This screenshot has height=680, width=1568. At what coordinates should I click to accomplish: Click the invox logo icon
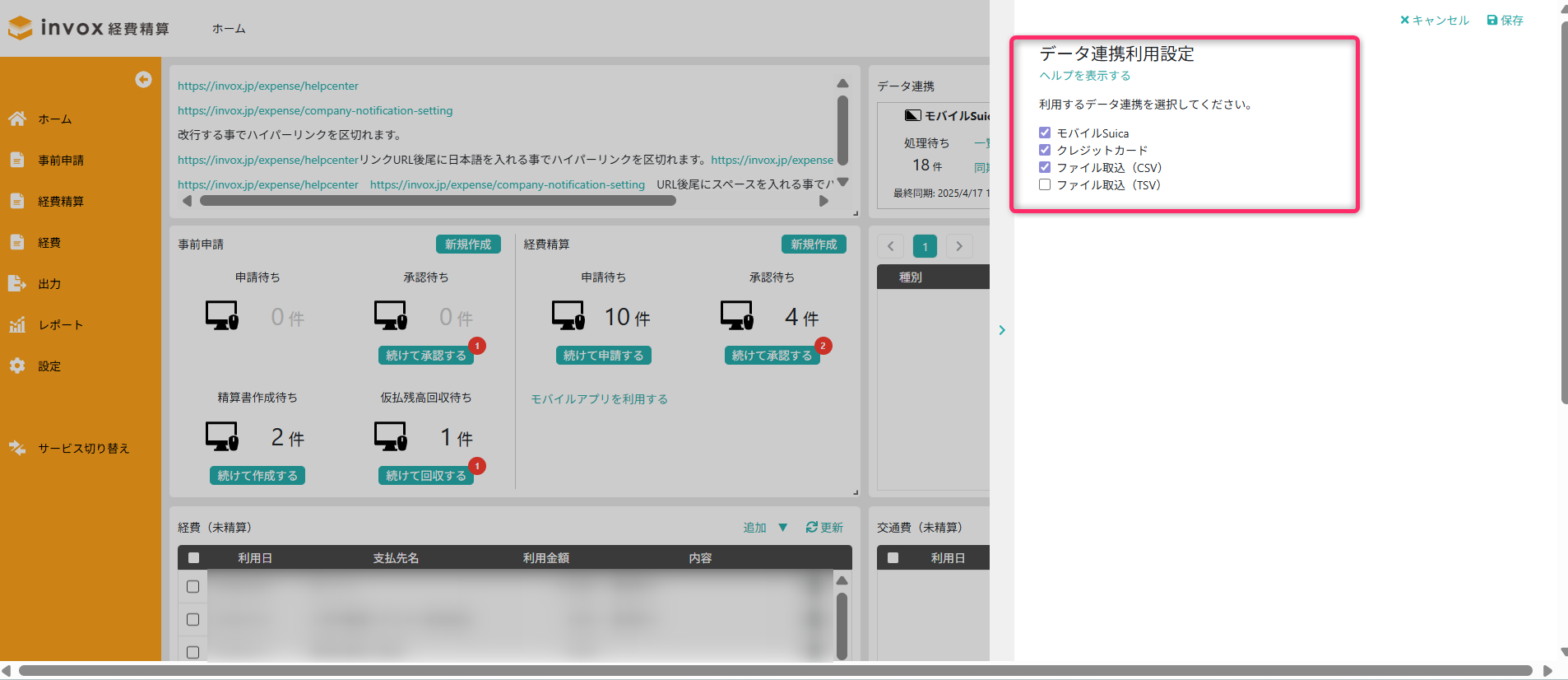pos(21,28)
